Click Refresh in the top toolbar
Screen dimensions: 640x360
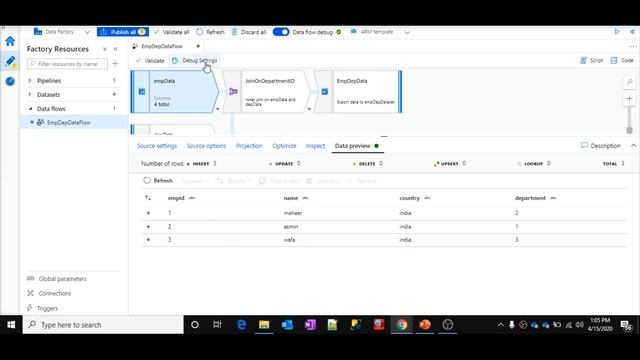pyautogui.click(x=211, y=32)
